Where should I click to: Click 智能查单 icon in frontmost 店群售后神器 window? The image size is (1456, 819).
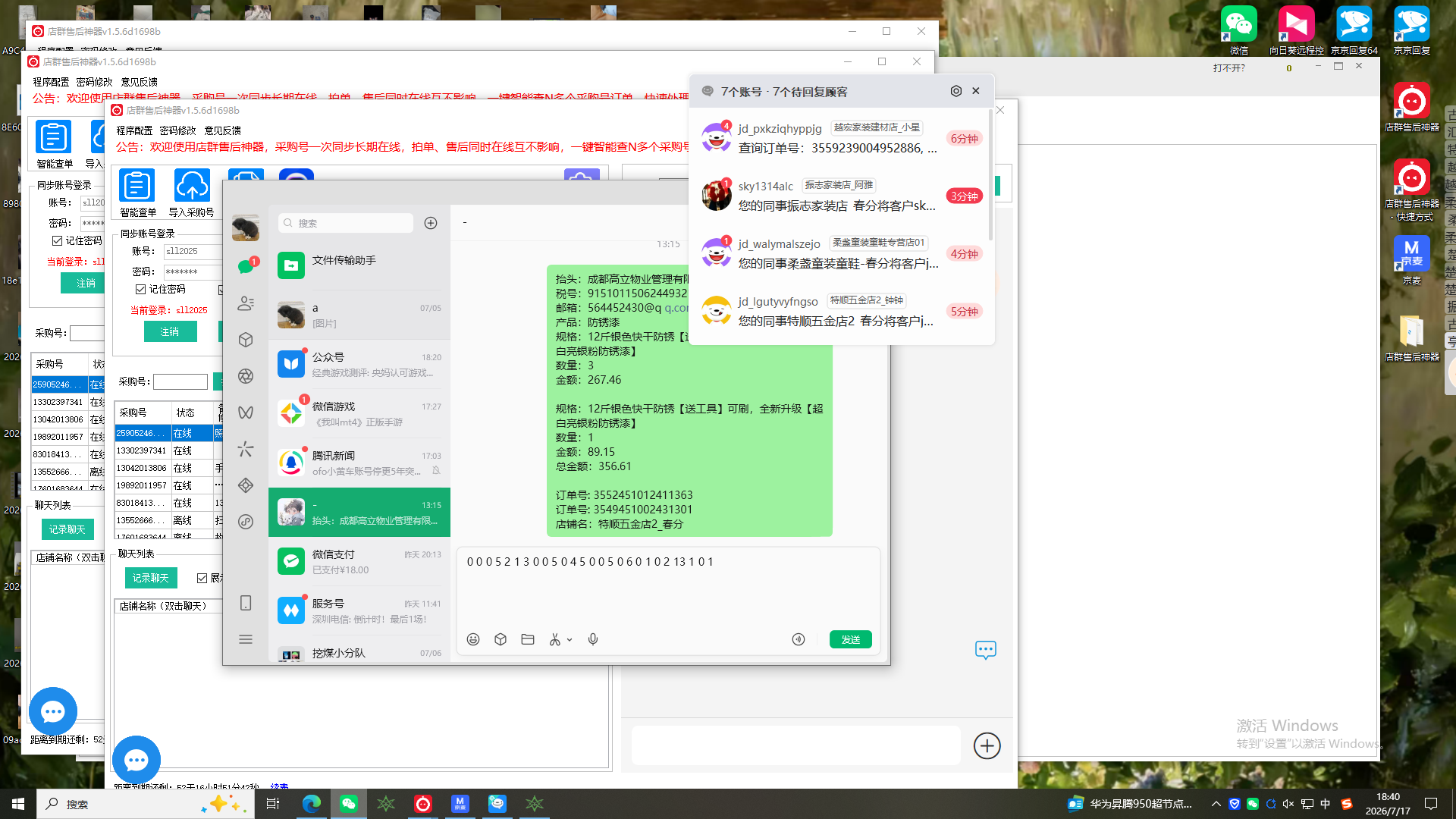(x=137, y=193)
